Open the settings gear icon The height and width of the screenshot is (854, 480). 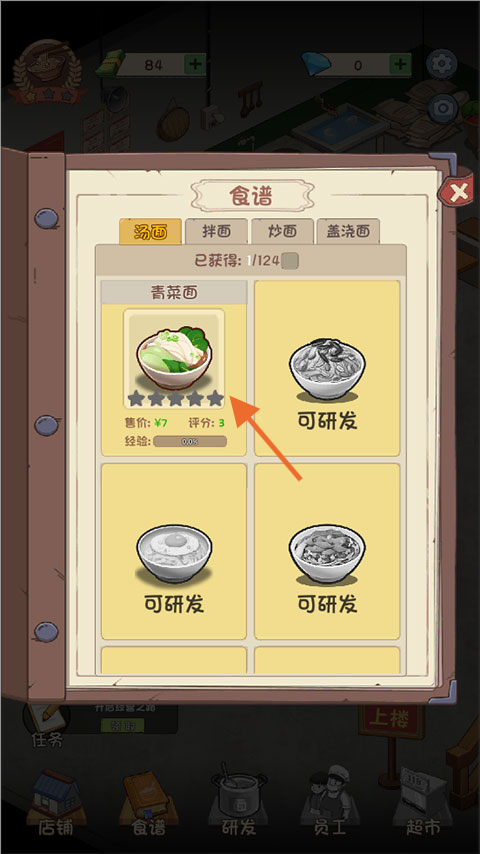click(x=441, y=65)
